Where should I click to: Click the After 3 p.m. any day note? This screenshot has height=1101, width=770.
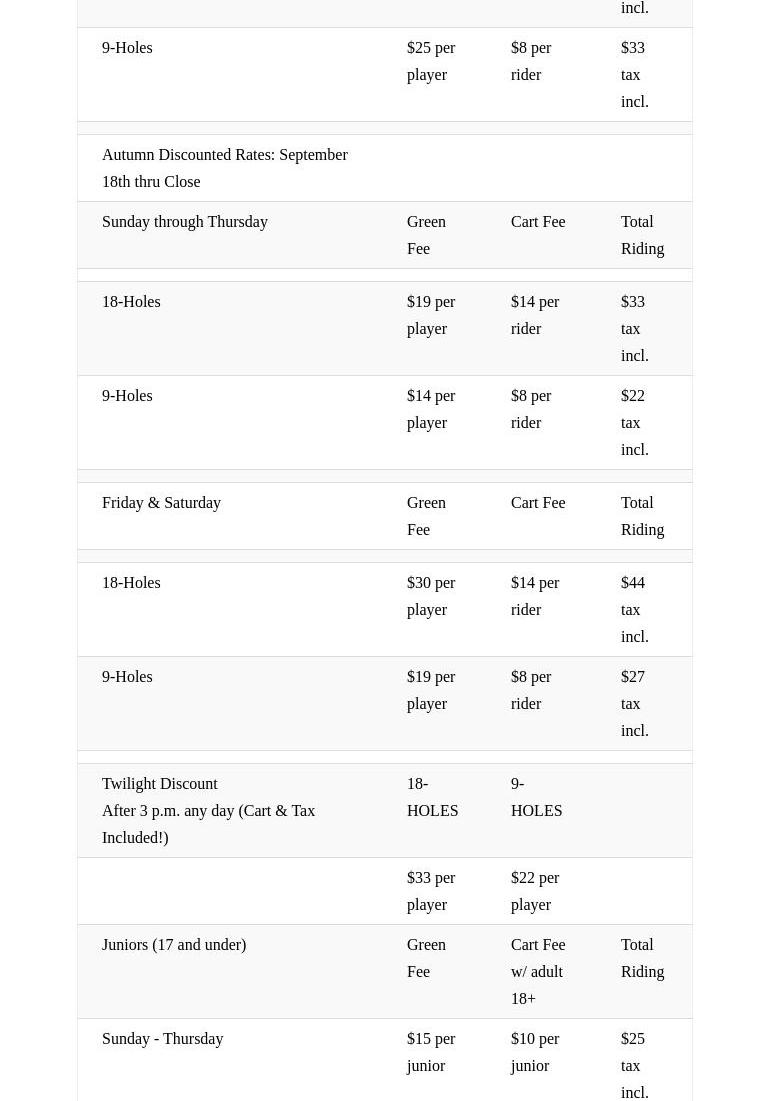pyautogui.click(x=208, y=824)
